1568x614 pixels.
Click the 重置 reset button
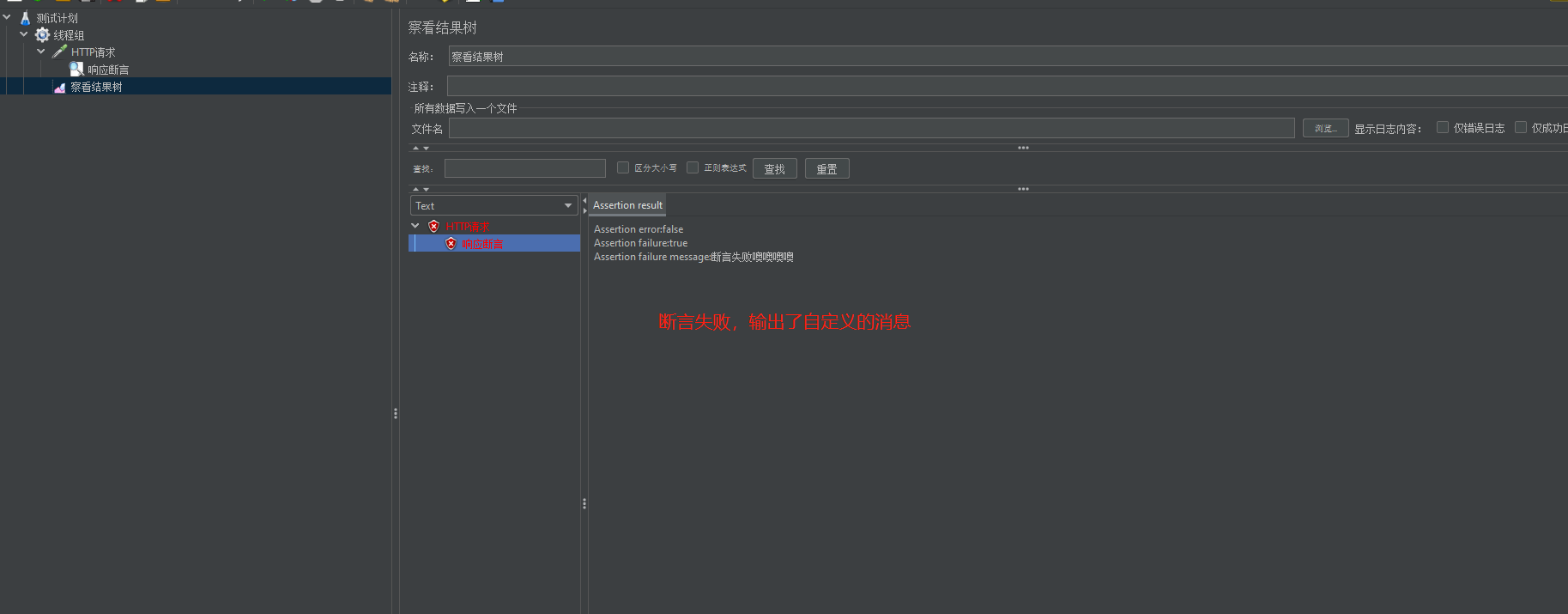[x=827, y=168]
